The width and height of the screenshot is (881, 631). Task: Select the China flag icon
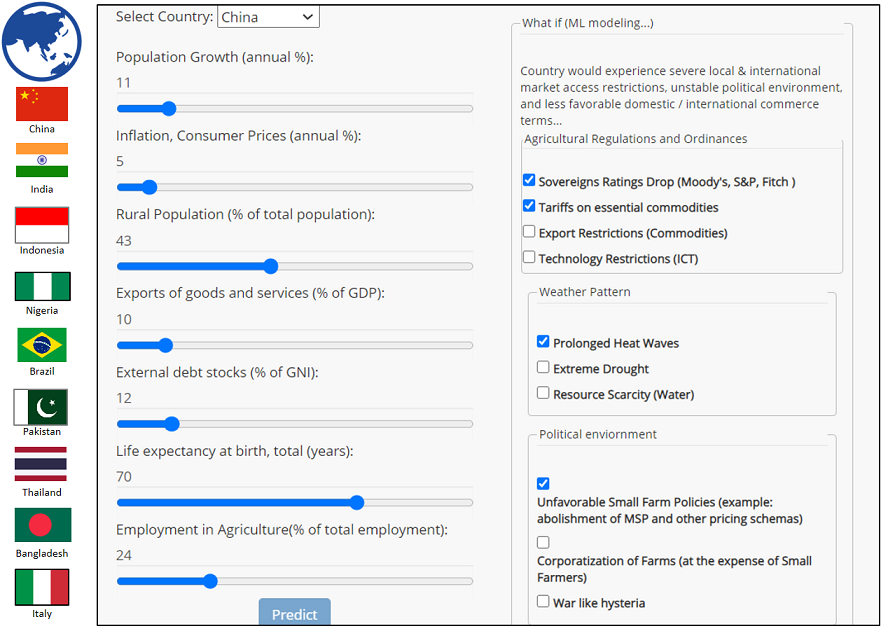[42, 104]
